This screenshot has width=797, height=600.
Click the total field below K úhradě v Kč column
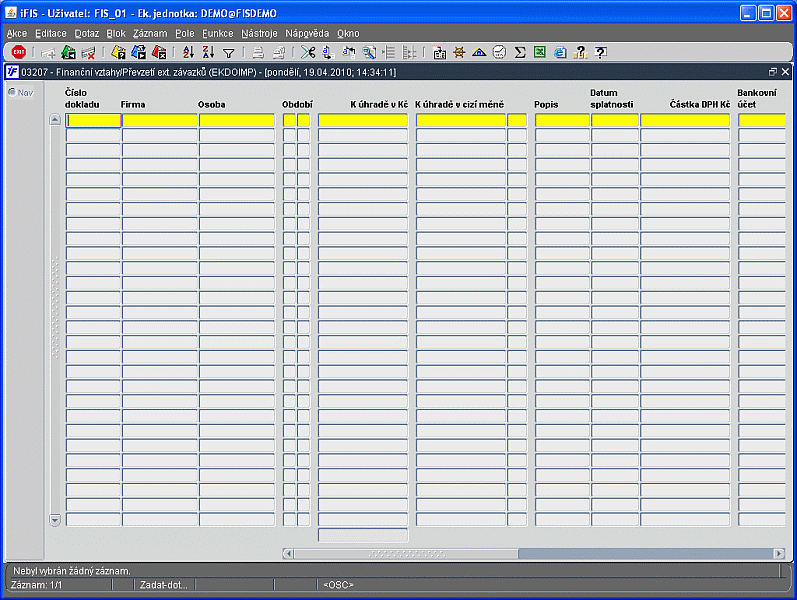click(363, 534)
